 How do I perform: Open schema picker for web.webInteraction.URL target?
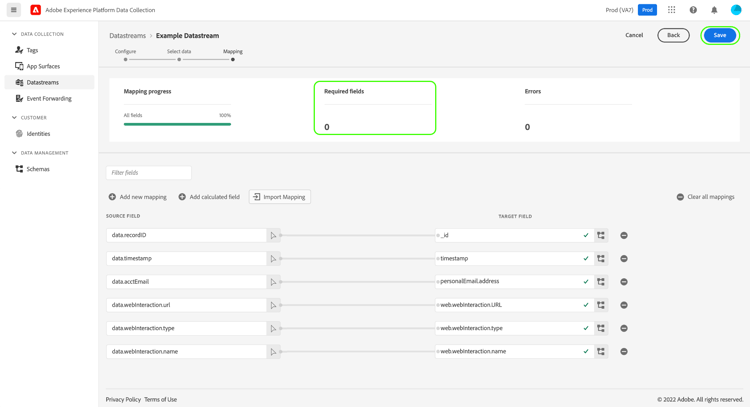pos(601,305)
